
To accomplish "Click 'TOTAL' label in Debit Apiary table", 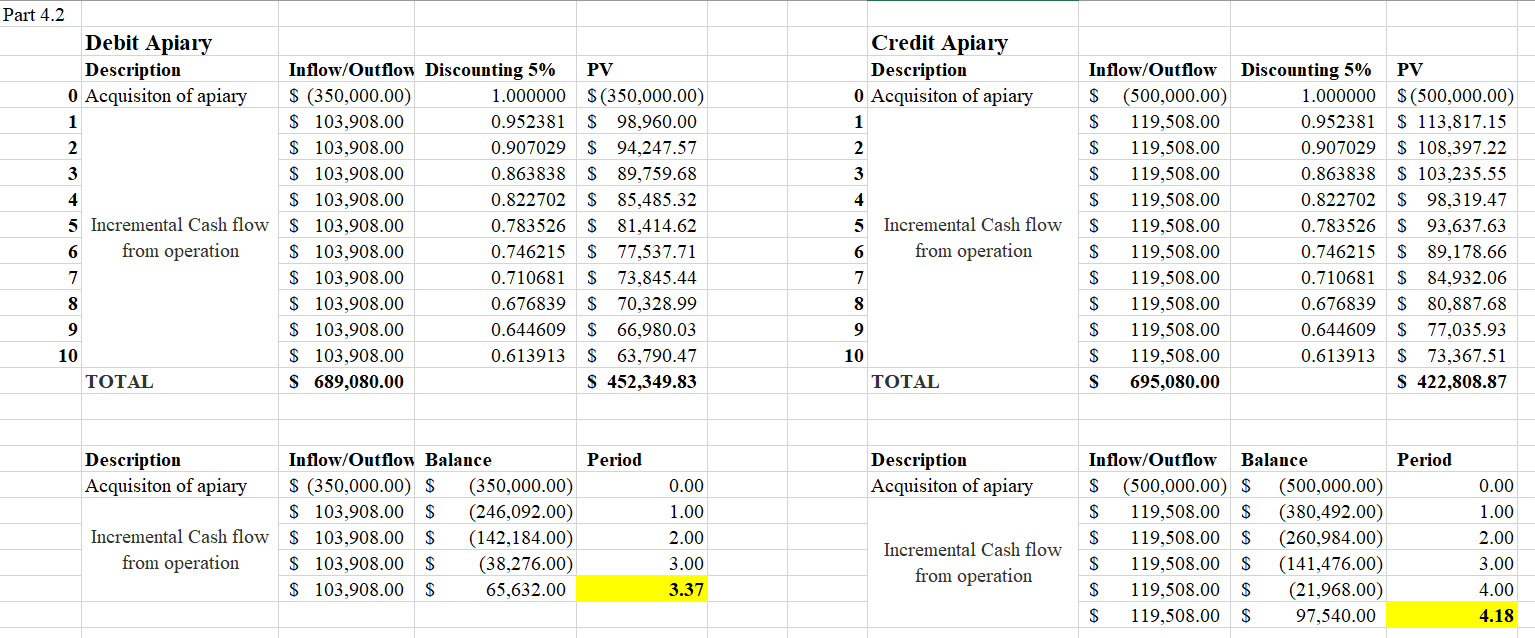I will pos(180,381).
